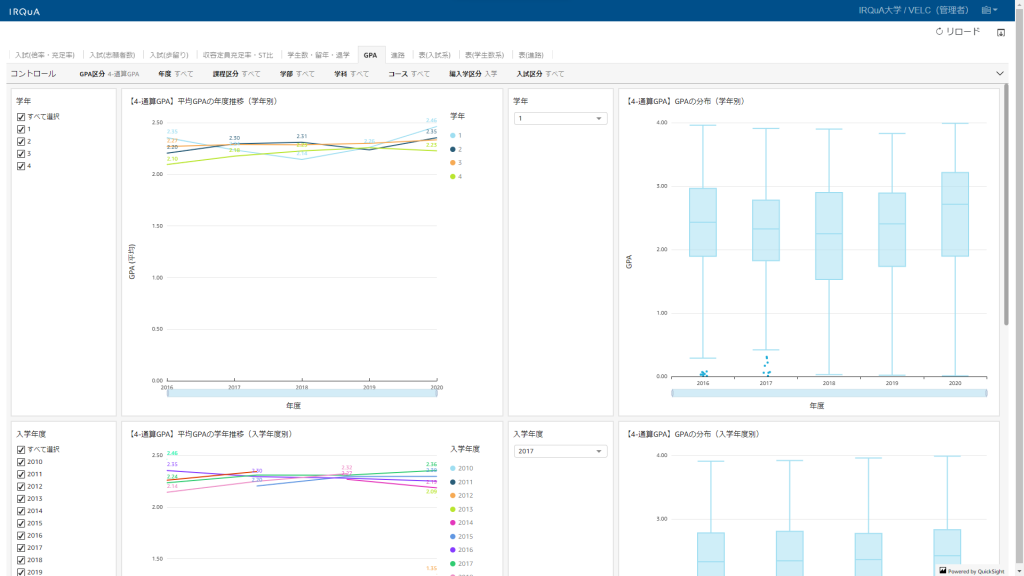
Task: Open the 入学年度 dropdown showing 2017
Action: tap(560, 452)
